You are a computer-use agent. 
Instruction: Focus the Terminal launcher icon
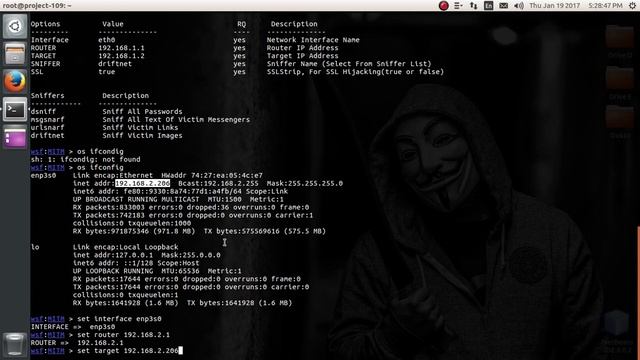coord(15,109)
